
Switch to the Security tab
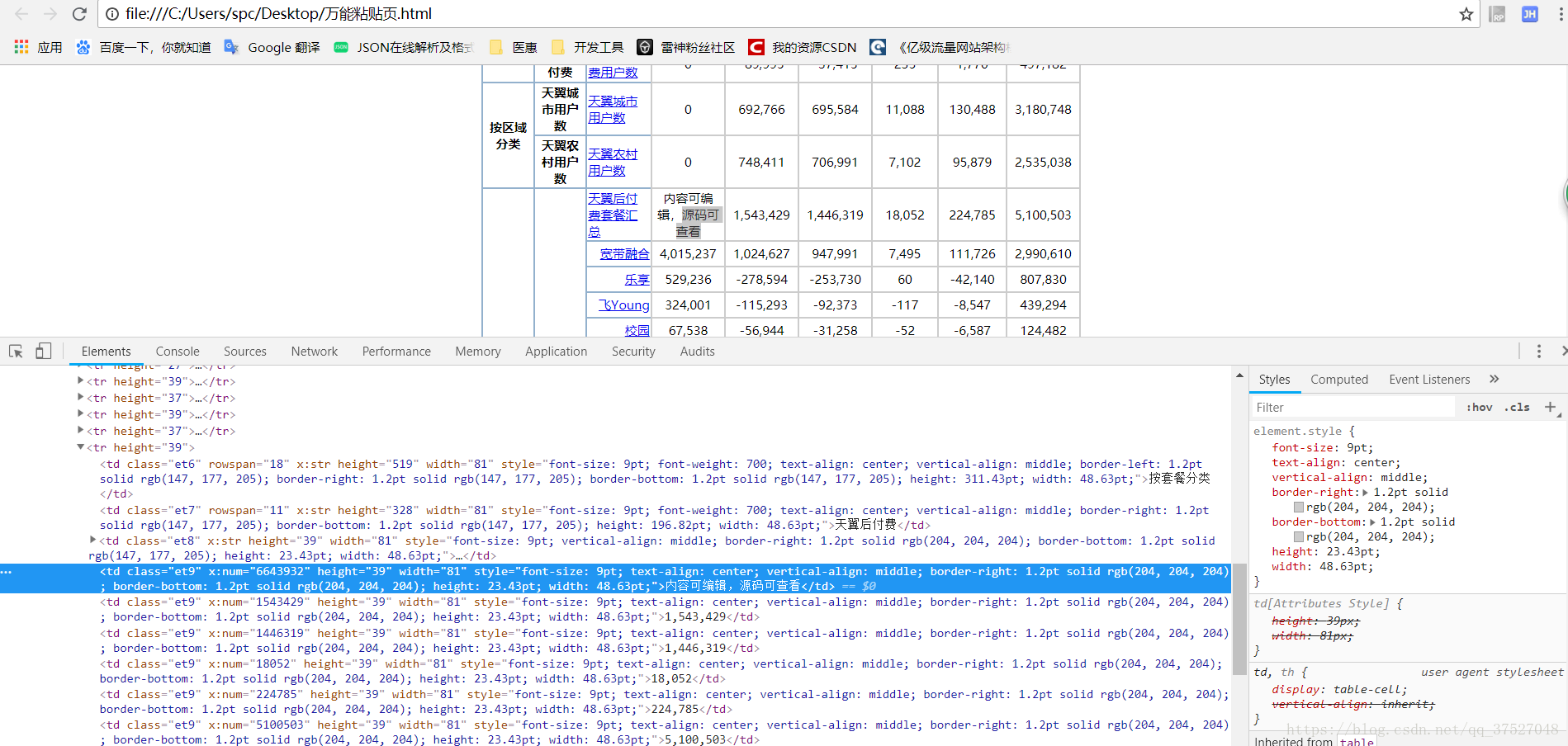click(x=633, y=352)
